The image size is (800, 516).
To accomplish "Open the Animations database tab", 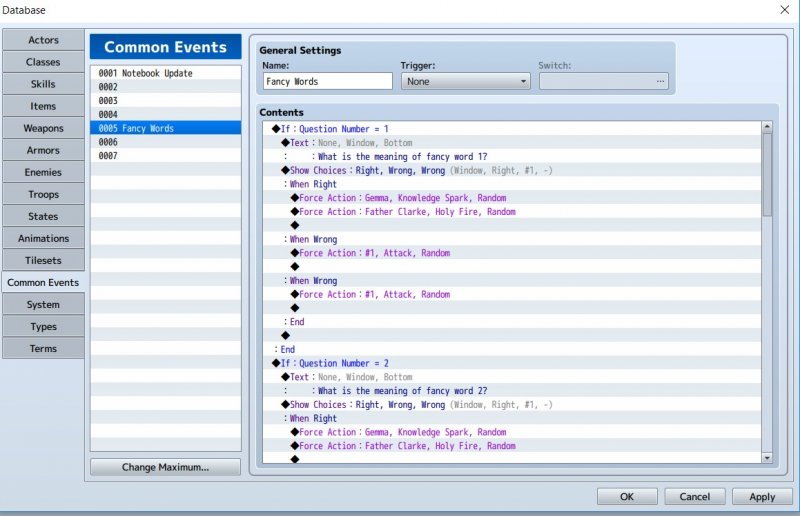I will [x=43, y=238].
